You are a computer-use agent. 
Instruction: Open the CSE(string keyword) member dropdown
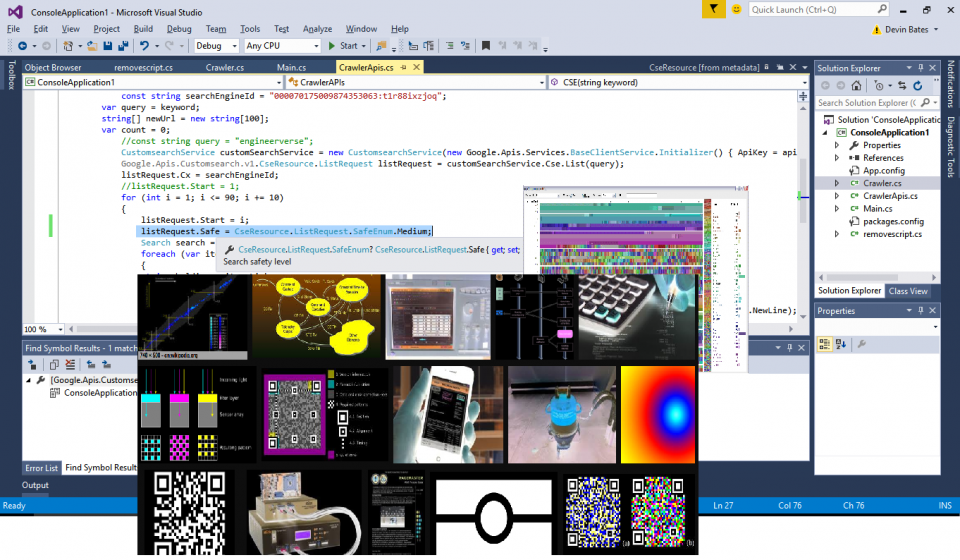click(x=678, y=83)
